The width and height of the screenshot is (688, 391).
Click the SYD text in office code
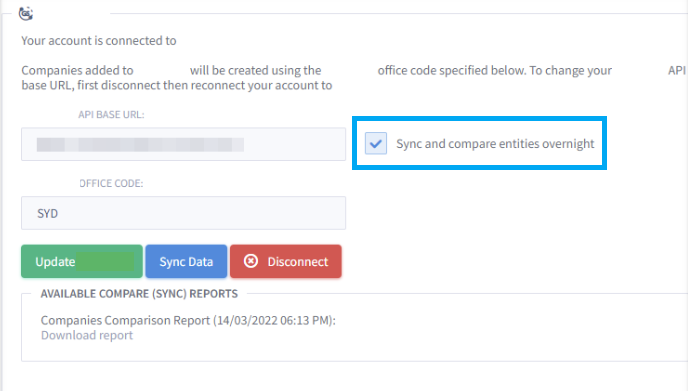coord(47,214)
